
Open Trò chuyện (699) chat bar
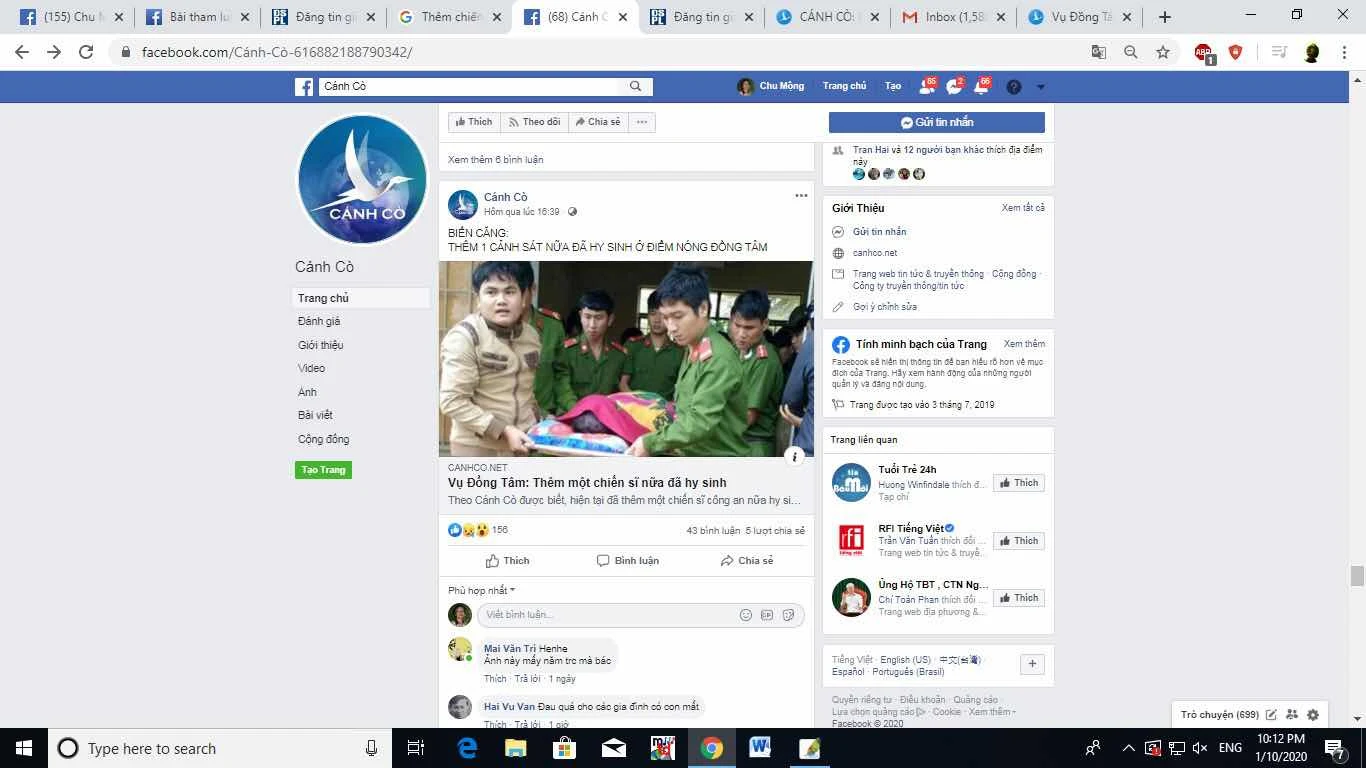tap(1219, 715)
